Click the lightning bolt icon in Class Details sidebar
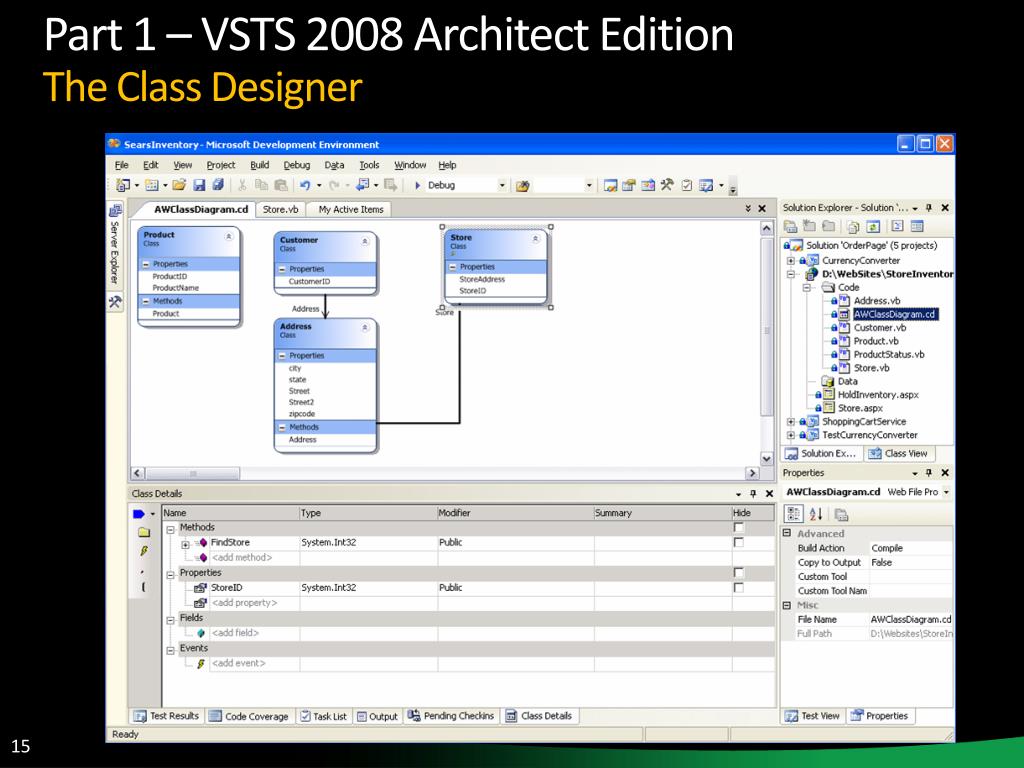The height and width of the screenshot is (768, 1024). click(144, 551)
